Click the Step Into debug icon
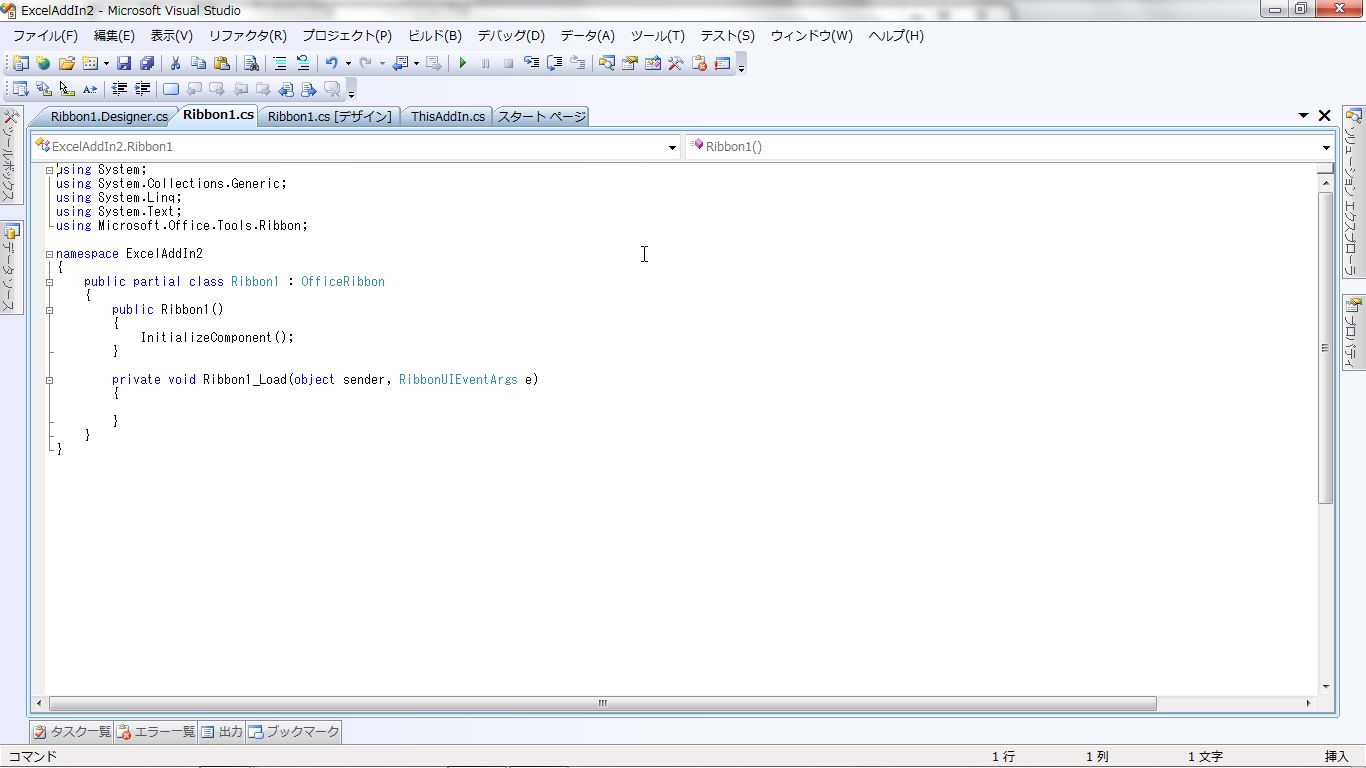1366x768 pixels. click(531, 63)
